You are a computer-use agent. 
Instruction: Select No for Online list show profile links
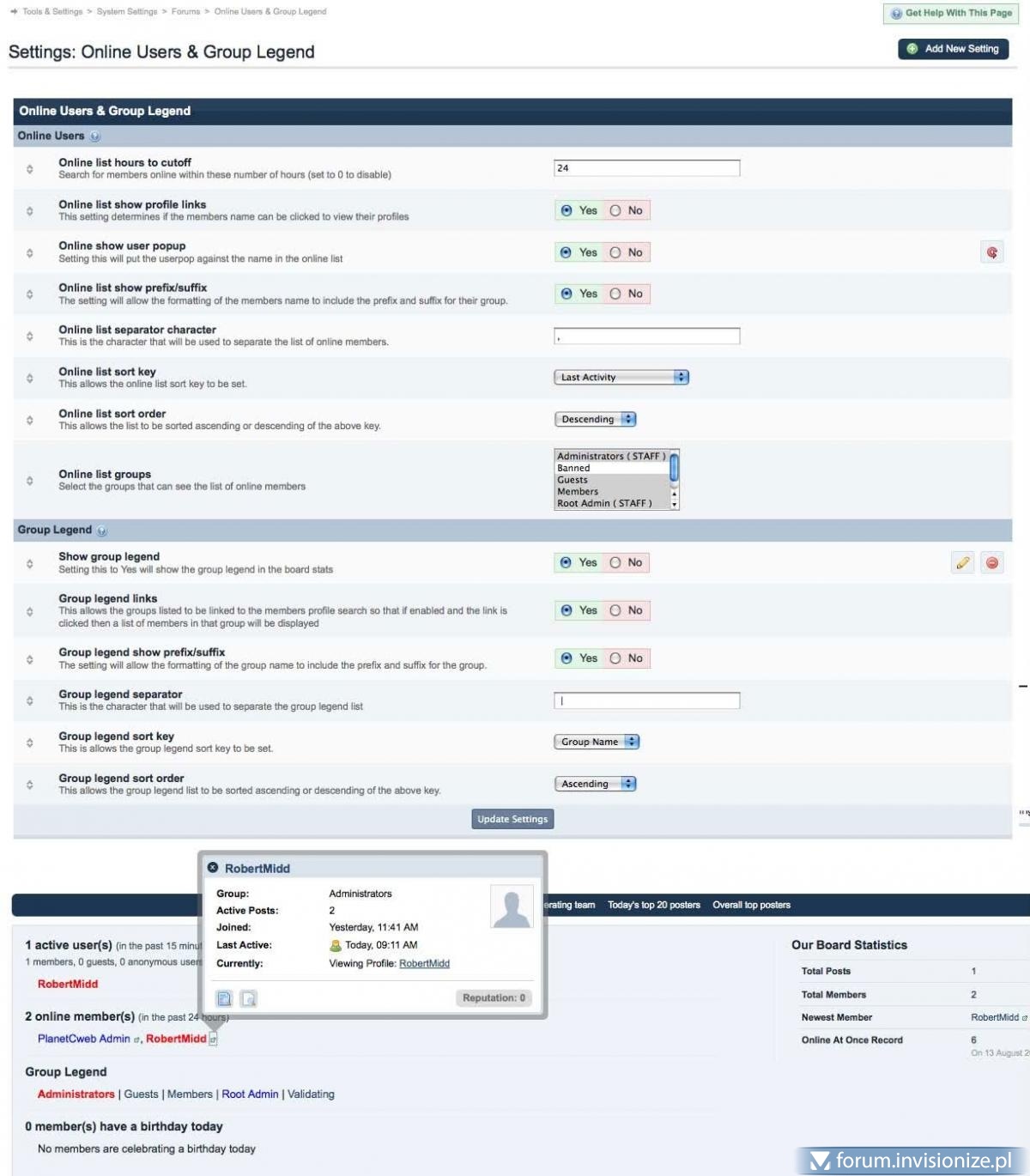[615, 211]
